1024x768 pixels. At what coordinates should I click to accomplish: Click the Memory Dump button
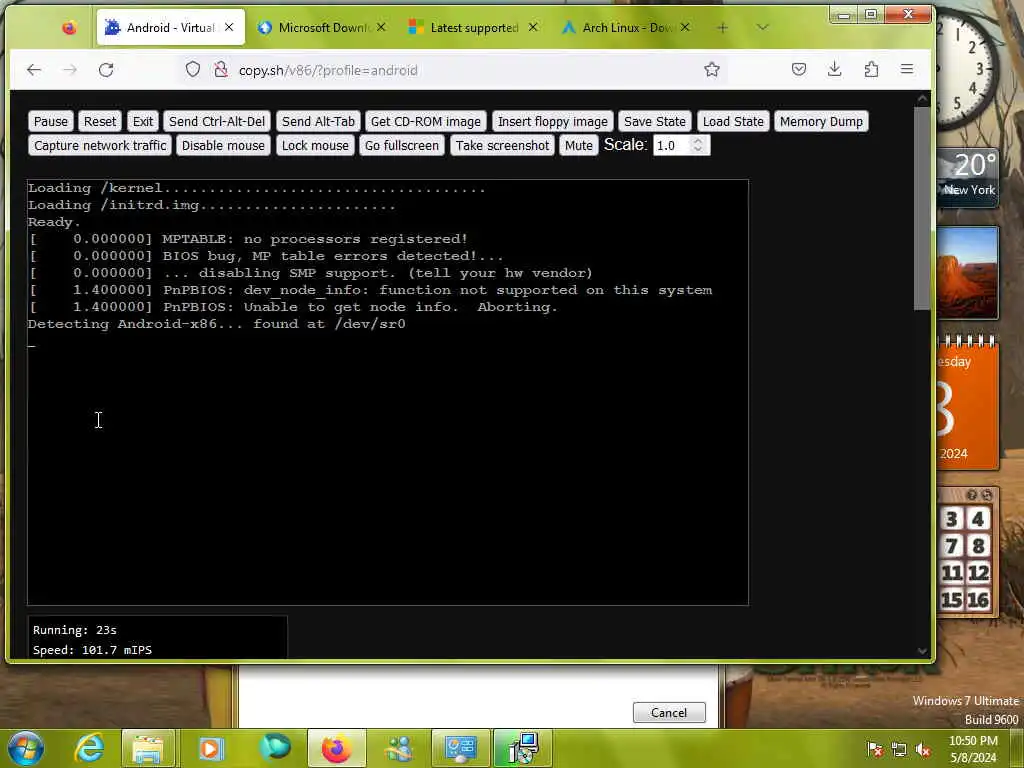pos(821,121)
